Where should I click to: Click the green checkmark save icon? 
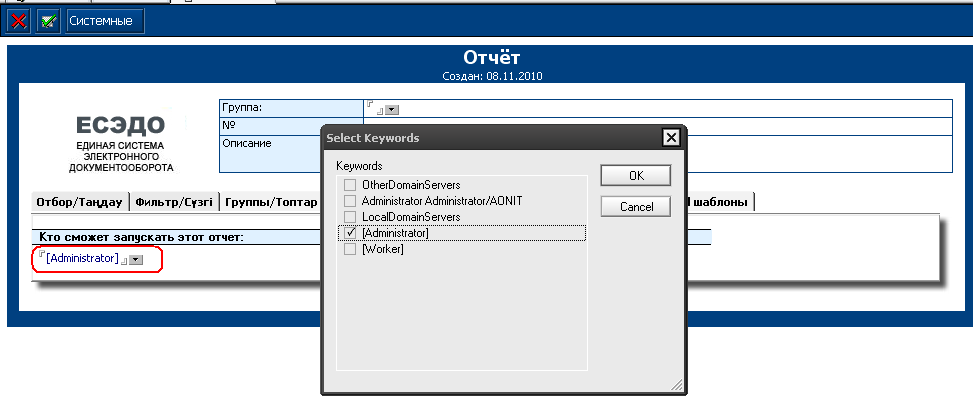(48, 21)
